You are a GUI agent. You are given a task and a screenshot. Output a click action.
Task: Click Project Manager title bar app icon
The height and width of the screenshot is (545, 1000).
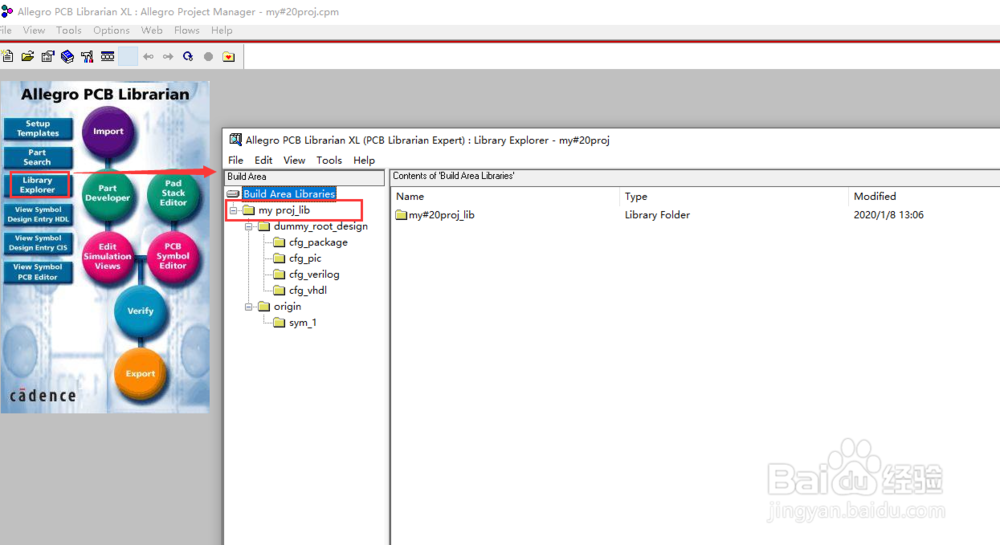pyautogui.click(x=7, y=11)
